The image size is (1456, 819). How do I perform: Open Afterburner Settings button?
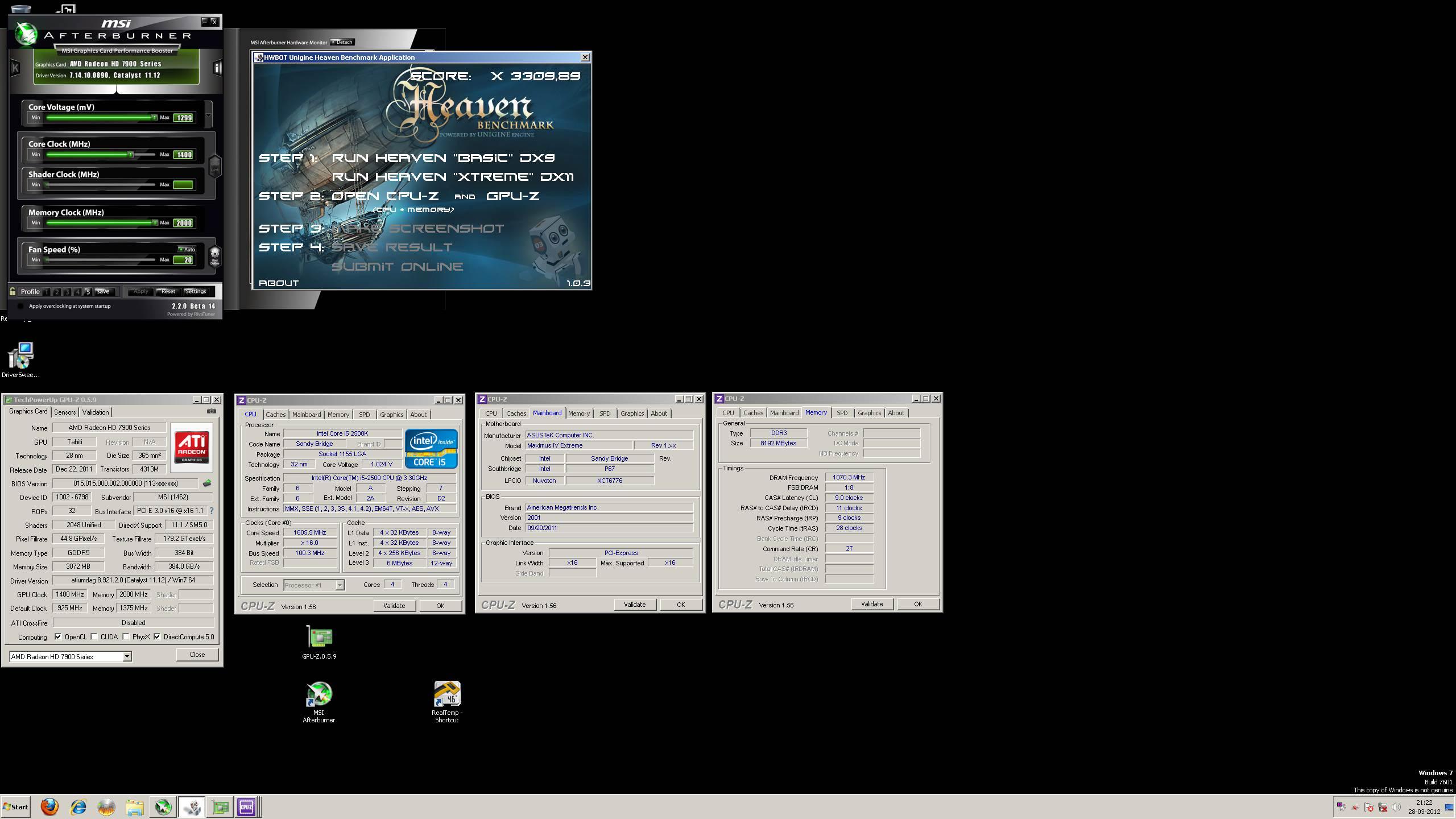(196, 292)
